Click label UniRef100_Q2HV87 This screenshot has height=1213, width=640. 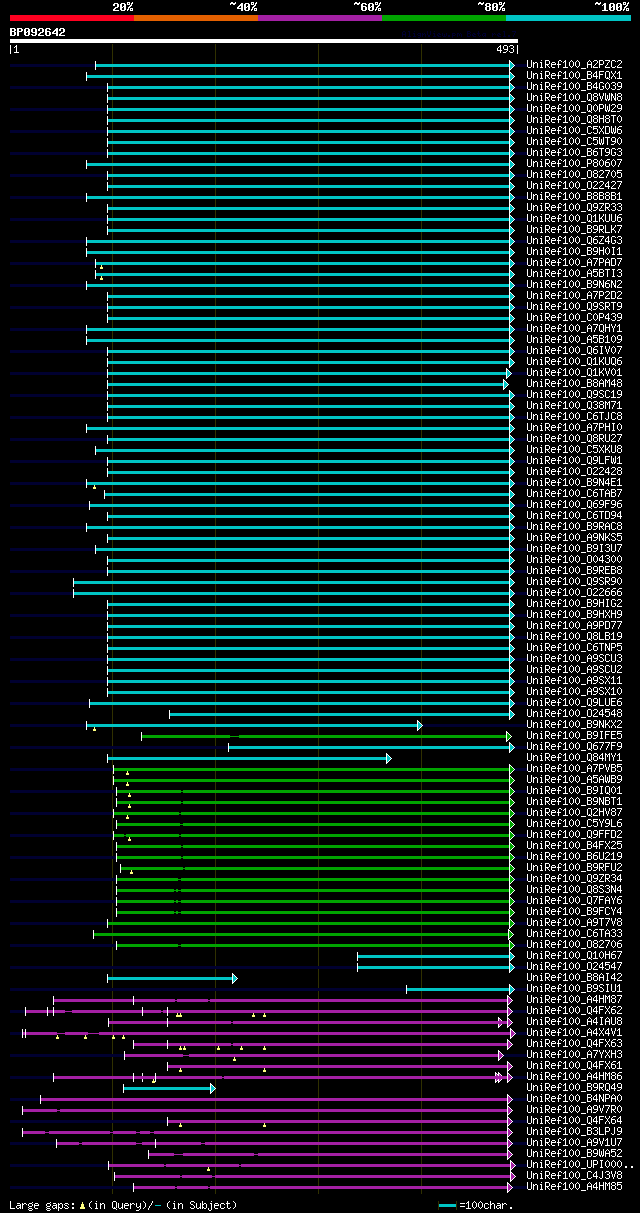click(574, 812)
